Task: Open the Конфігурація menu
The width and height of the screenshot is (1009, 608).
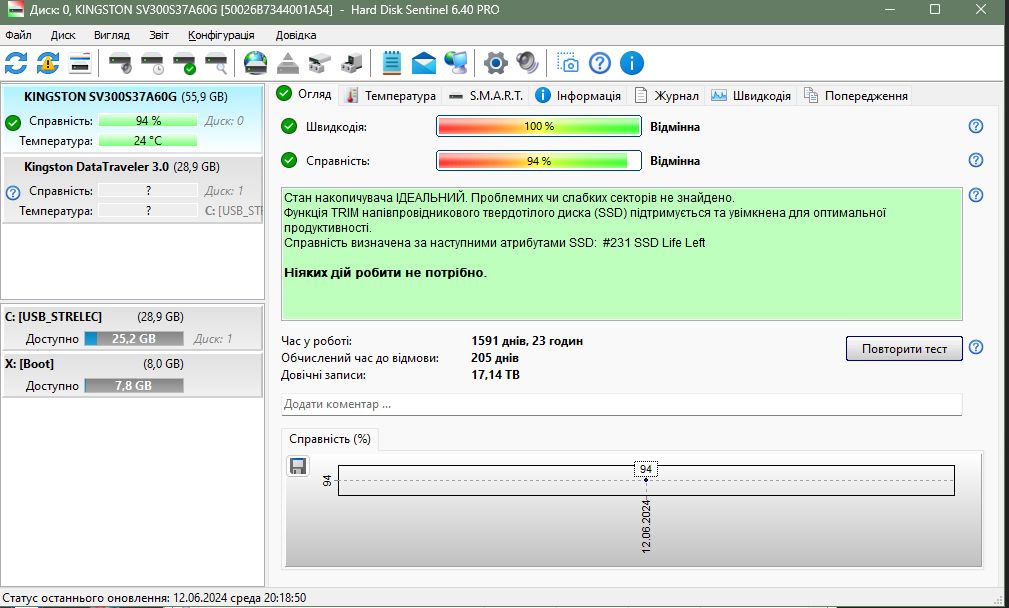Action: (221, 35)
